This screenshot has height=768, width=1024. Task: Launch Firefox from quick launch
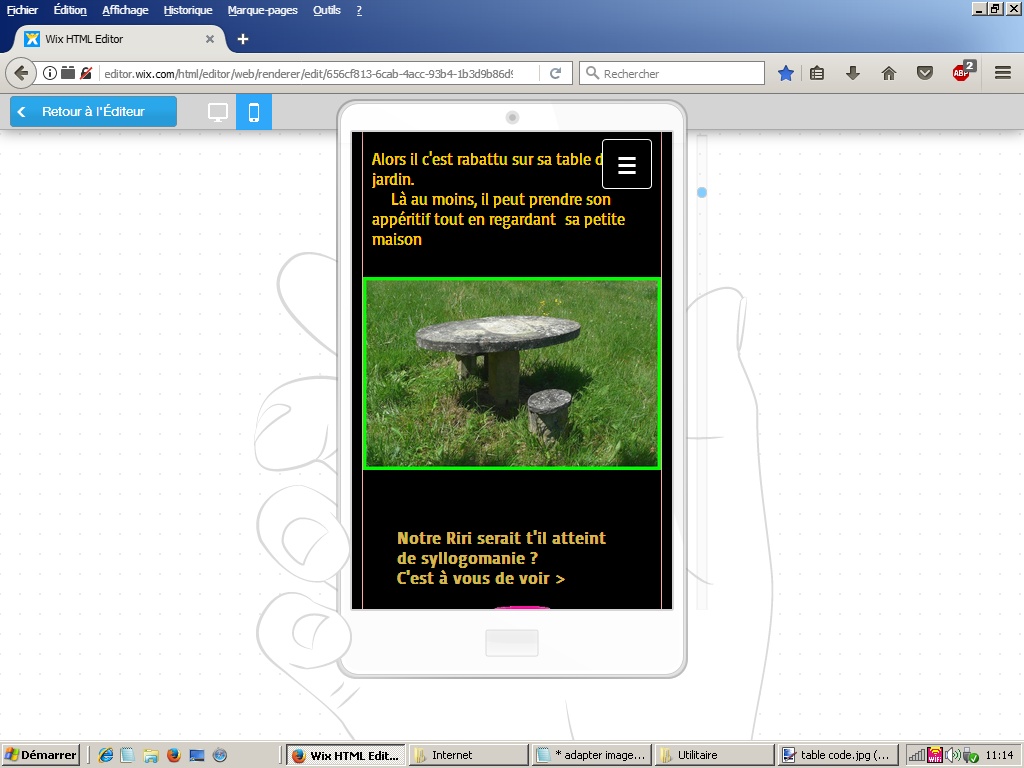[x=174, y=755]
